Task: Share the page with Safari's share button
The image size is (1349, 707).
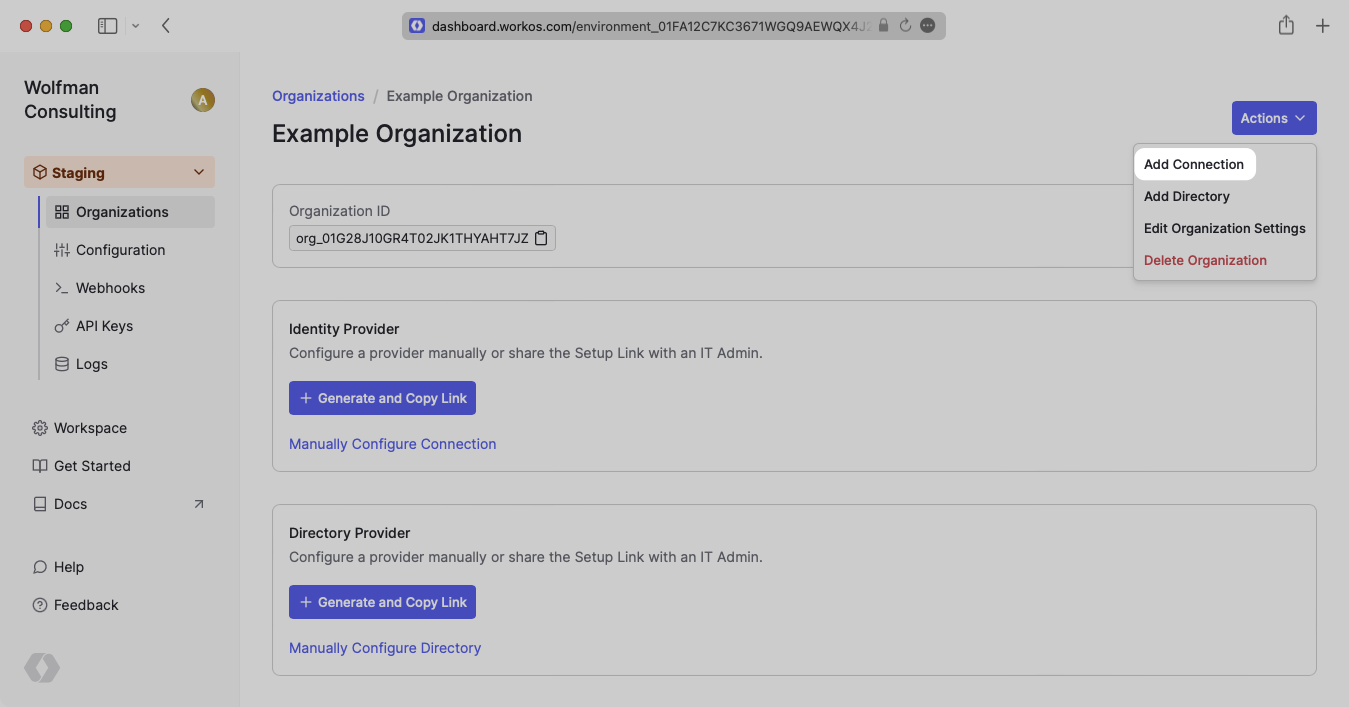Action: coord(1286,25)
